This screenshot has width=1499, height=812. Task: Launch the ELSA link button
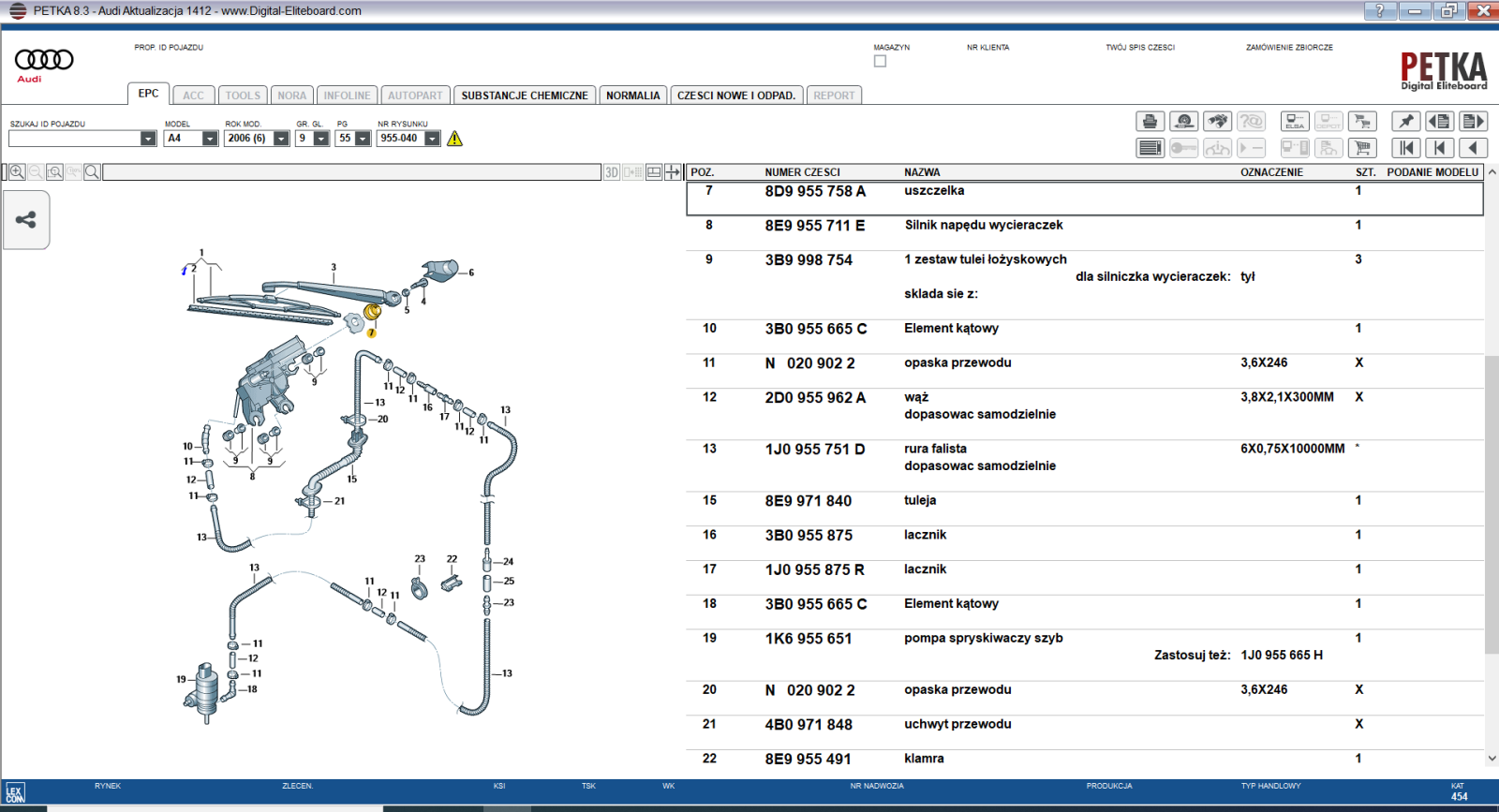coord(1295,121)
